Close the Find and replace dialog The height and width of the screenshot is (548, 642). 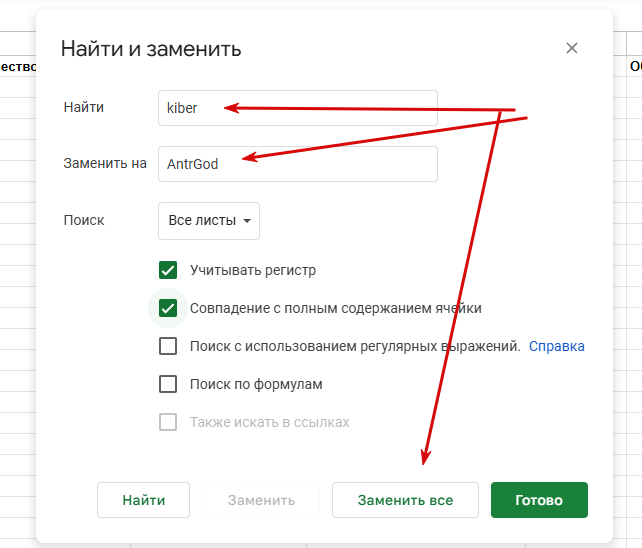point(572,48)
